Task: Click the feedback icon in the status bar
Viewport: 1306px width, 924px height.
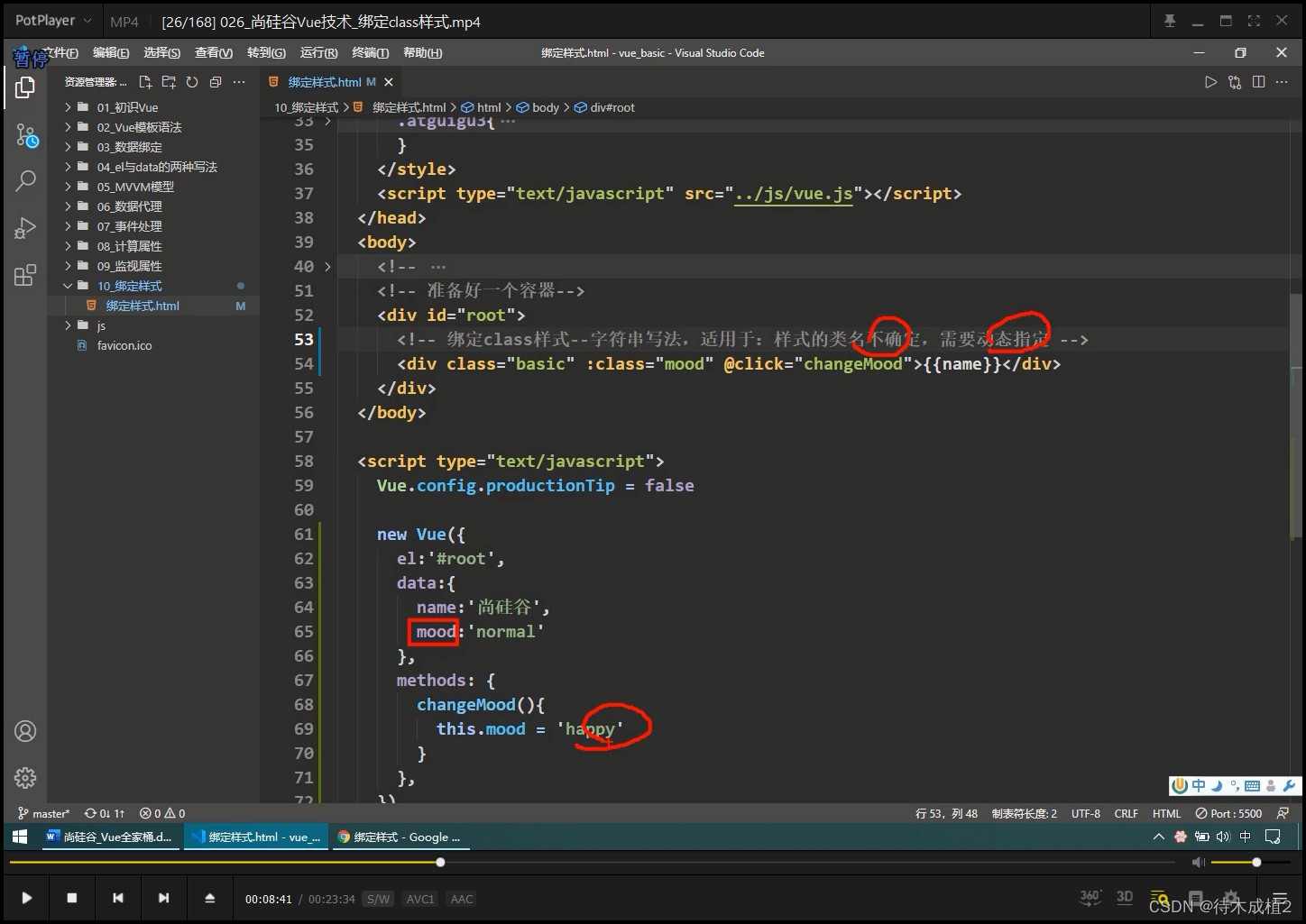Action: (1283, 813)
